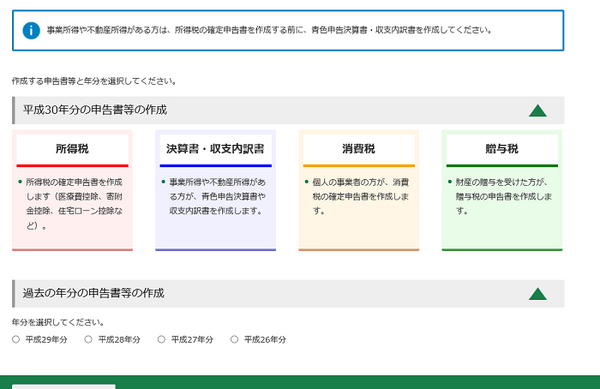Collapse the 過去の年分の申告書等の作成 section triangle
The width and height of the screenshot is (600, 389).
[x=538, y=294]
